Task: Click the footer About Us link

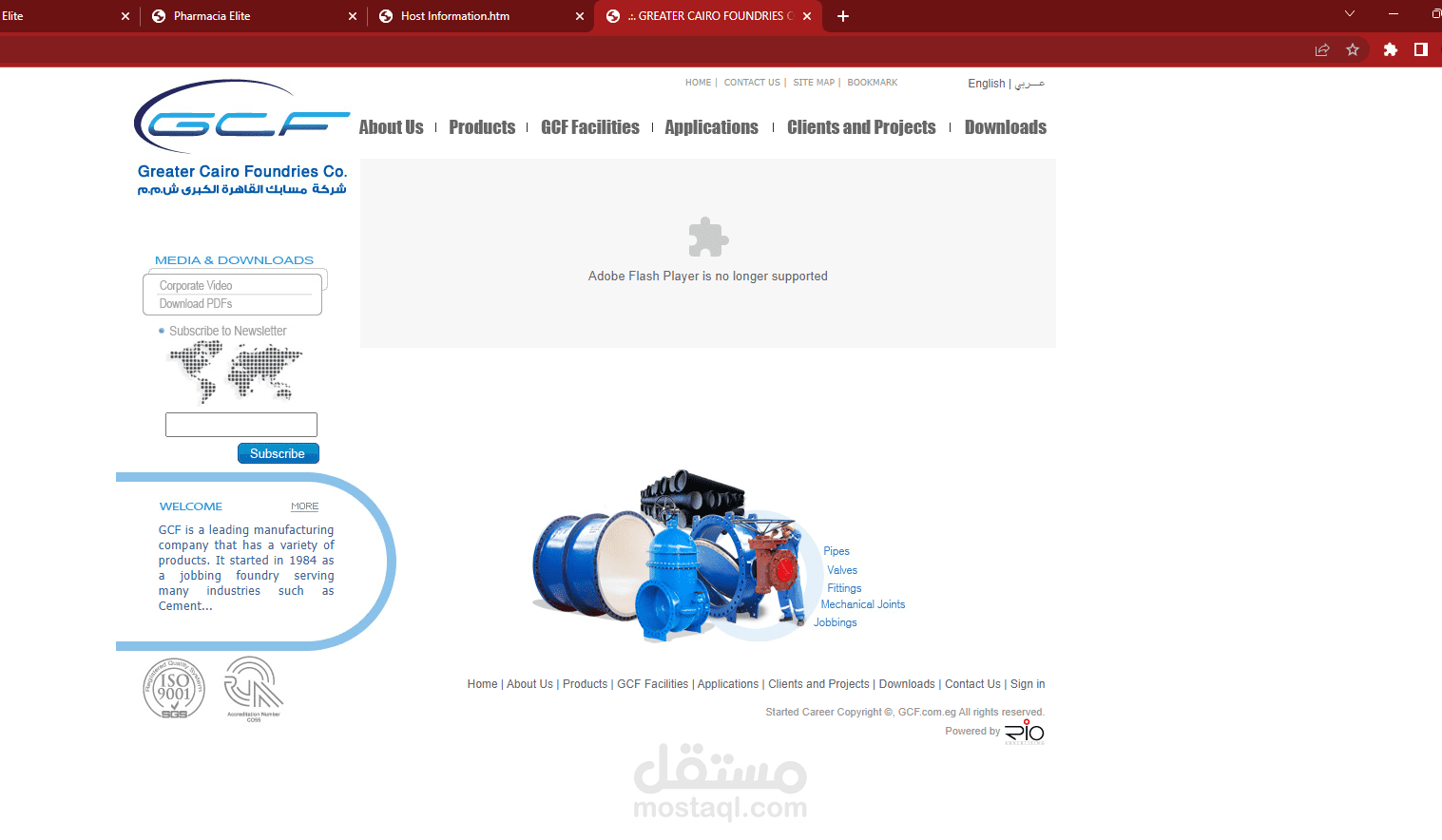Action: (529, 684)
